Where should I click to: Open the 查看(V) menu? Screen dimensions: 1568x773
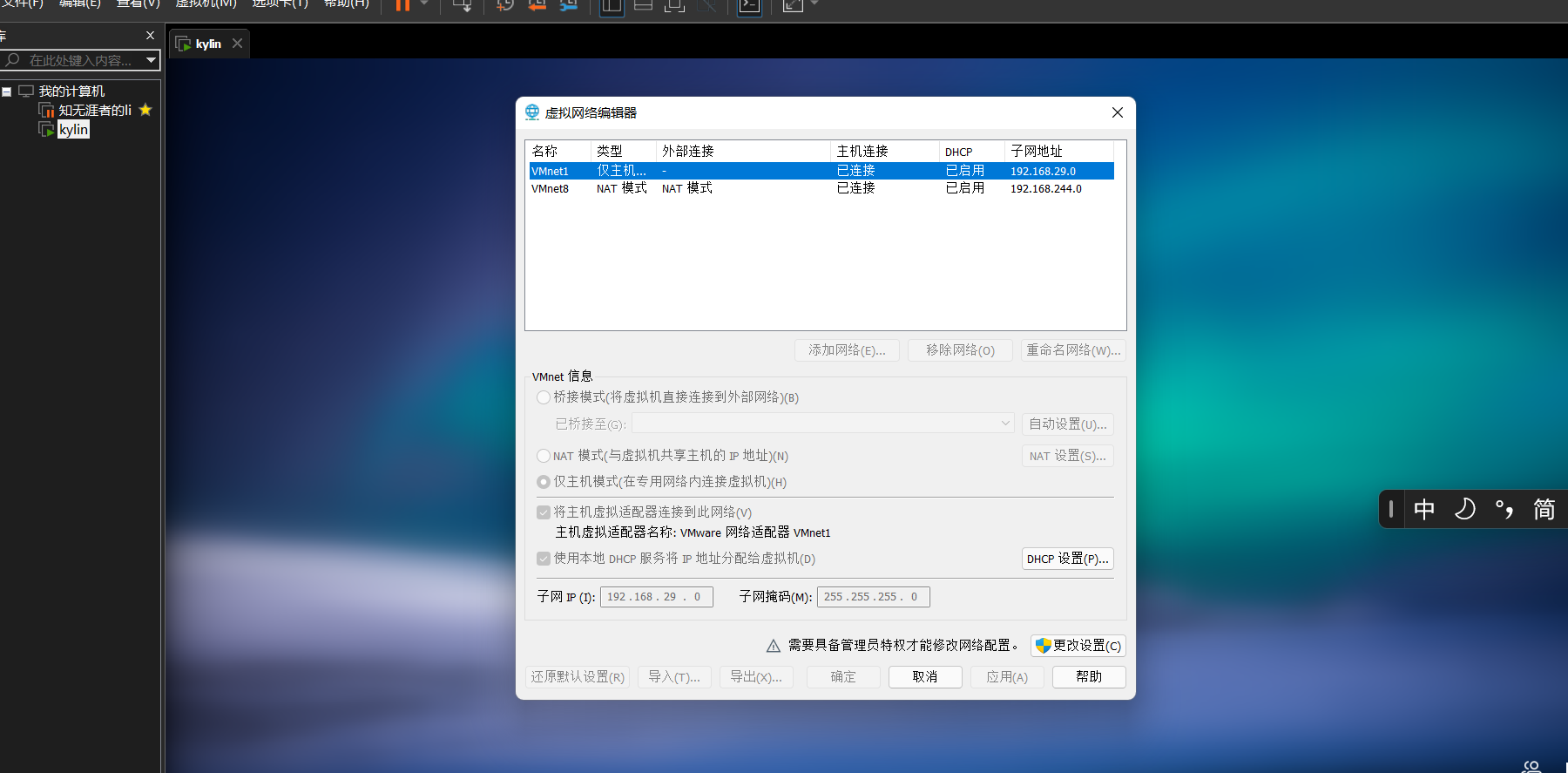[x=139, y=3]
